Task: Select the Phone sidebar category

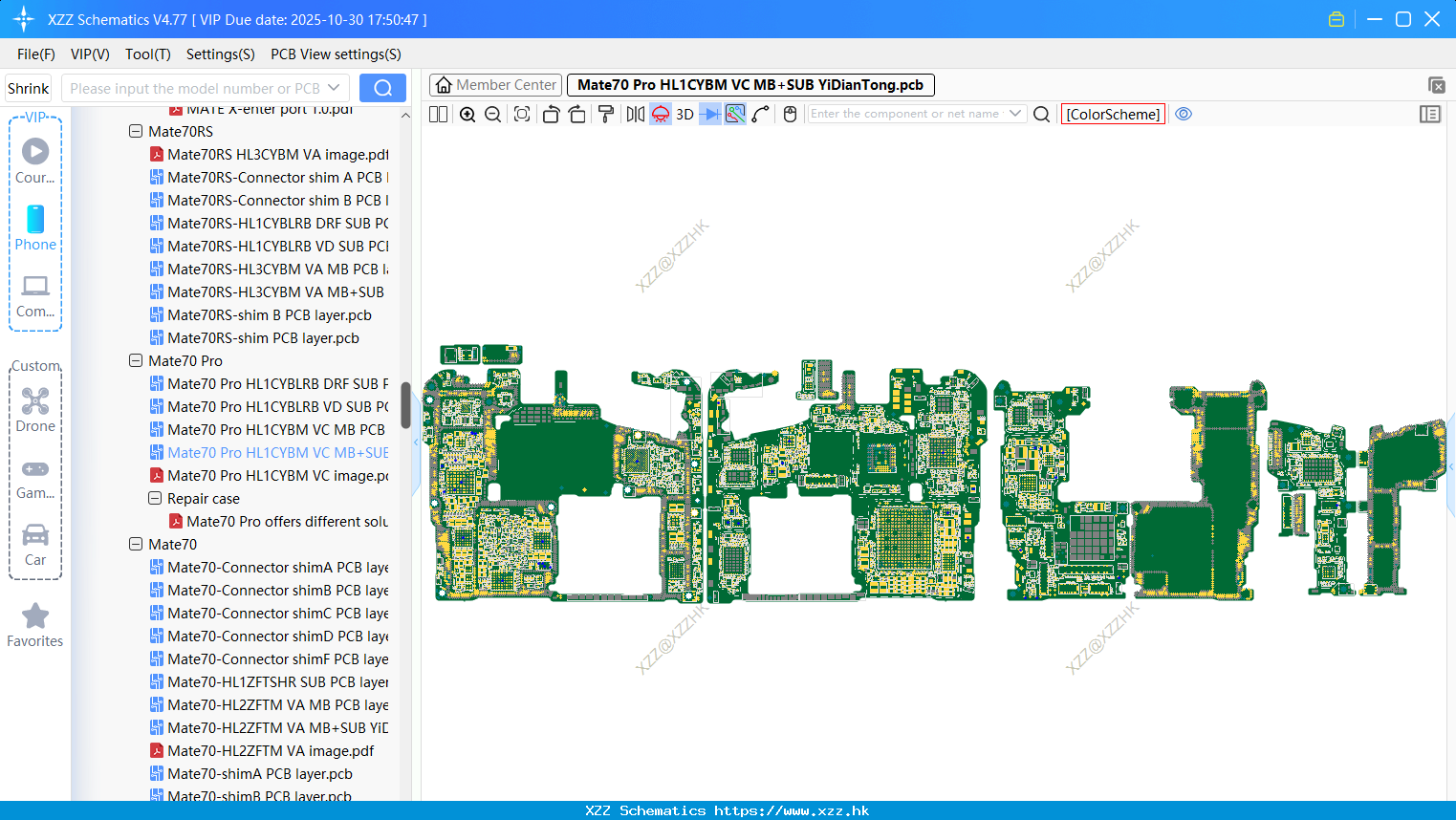Action: pyautogui.click(x=35, y=228)
